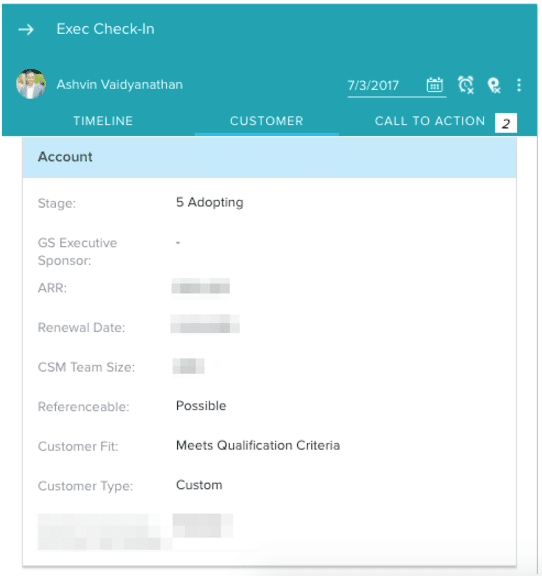Click the Account section header
Viewport: 542px width, 576px height.
[x=269, y=157]
